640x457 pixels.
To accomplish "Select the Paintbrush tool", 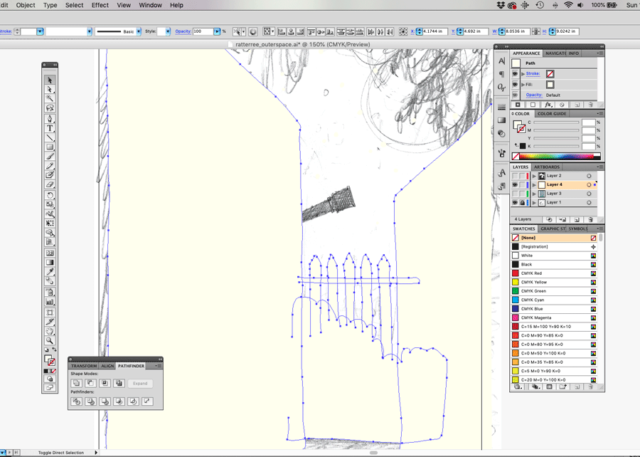I will (x=50, y=156).
